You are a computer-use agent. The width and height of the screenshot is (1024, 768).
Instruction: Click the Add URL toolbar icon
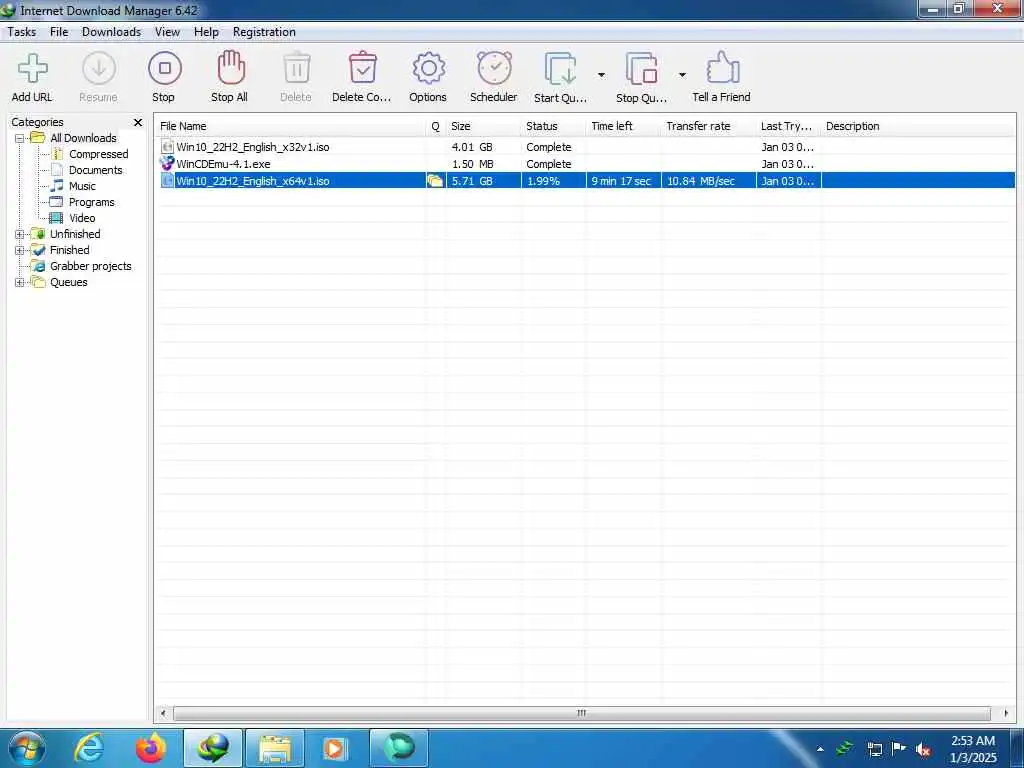(x=32, y=69)
